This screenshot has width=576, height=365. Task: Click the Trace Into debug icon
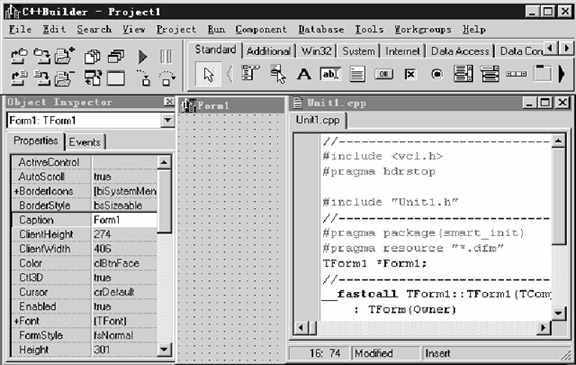(144, 78)
